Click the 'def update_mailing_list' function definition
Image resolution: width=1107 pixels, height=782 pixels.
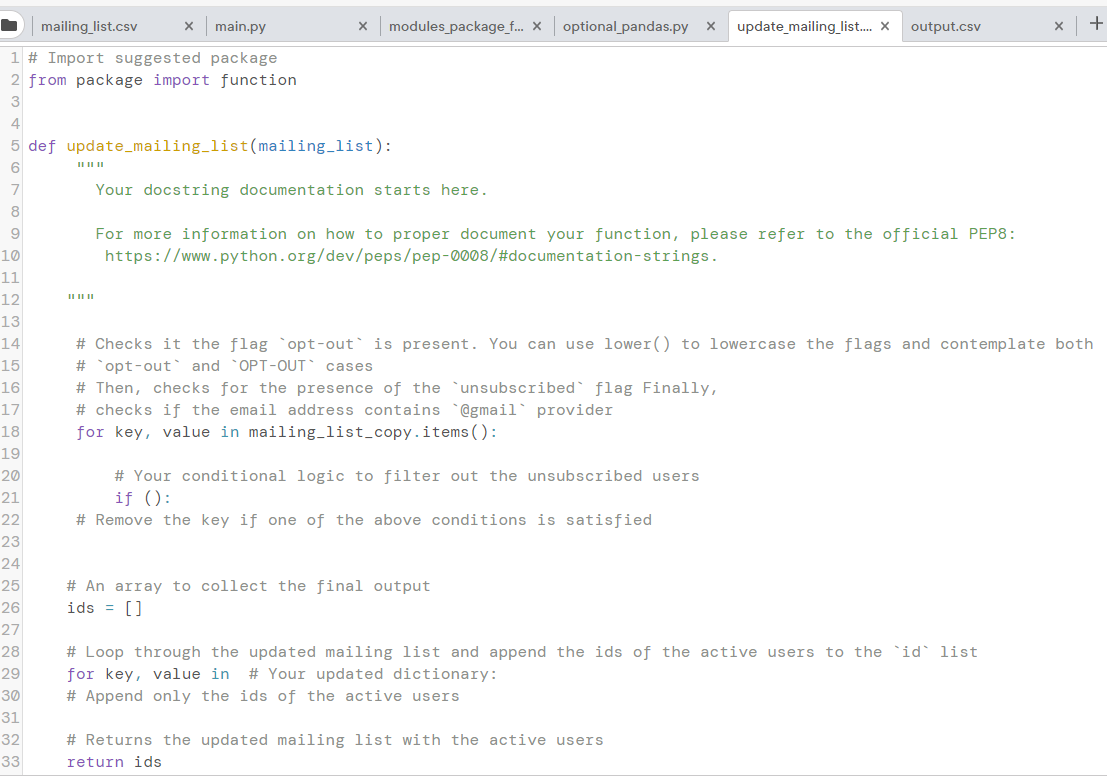pos(210,145)
